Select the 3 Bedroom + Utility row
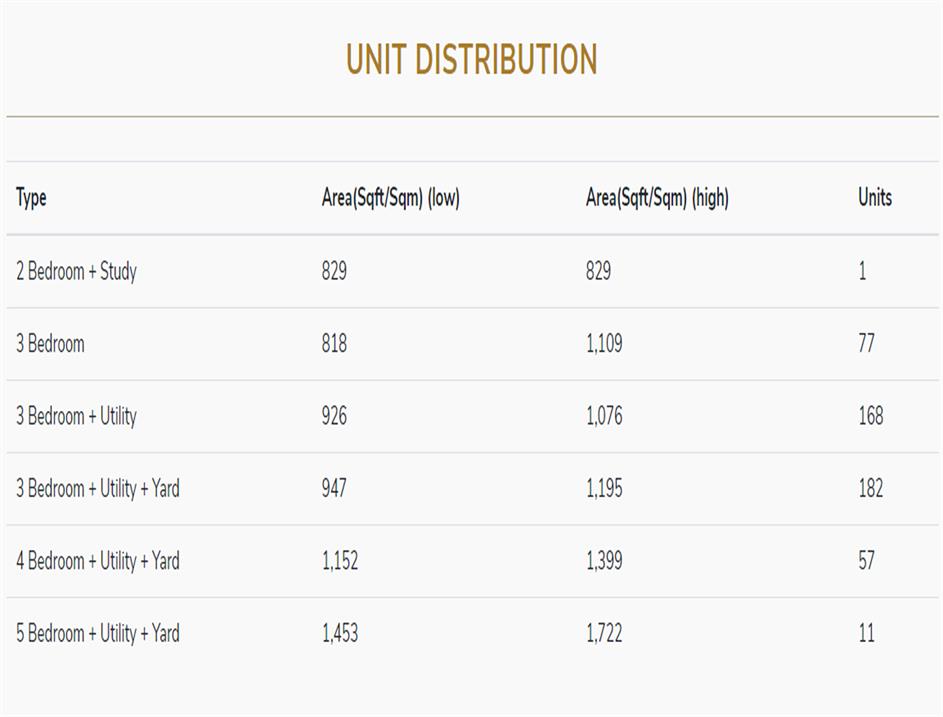This screenshot has height=717, width=943. 76,416
